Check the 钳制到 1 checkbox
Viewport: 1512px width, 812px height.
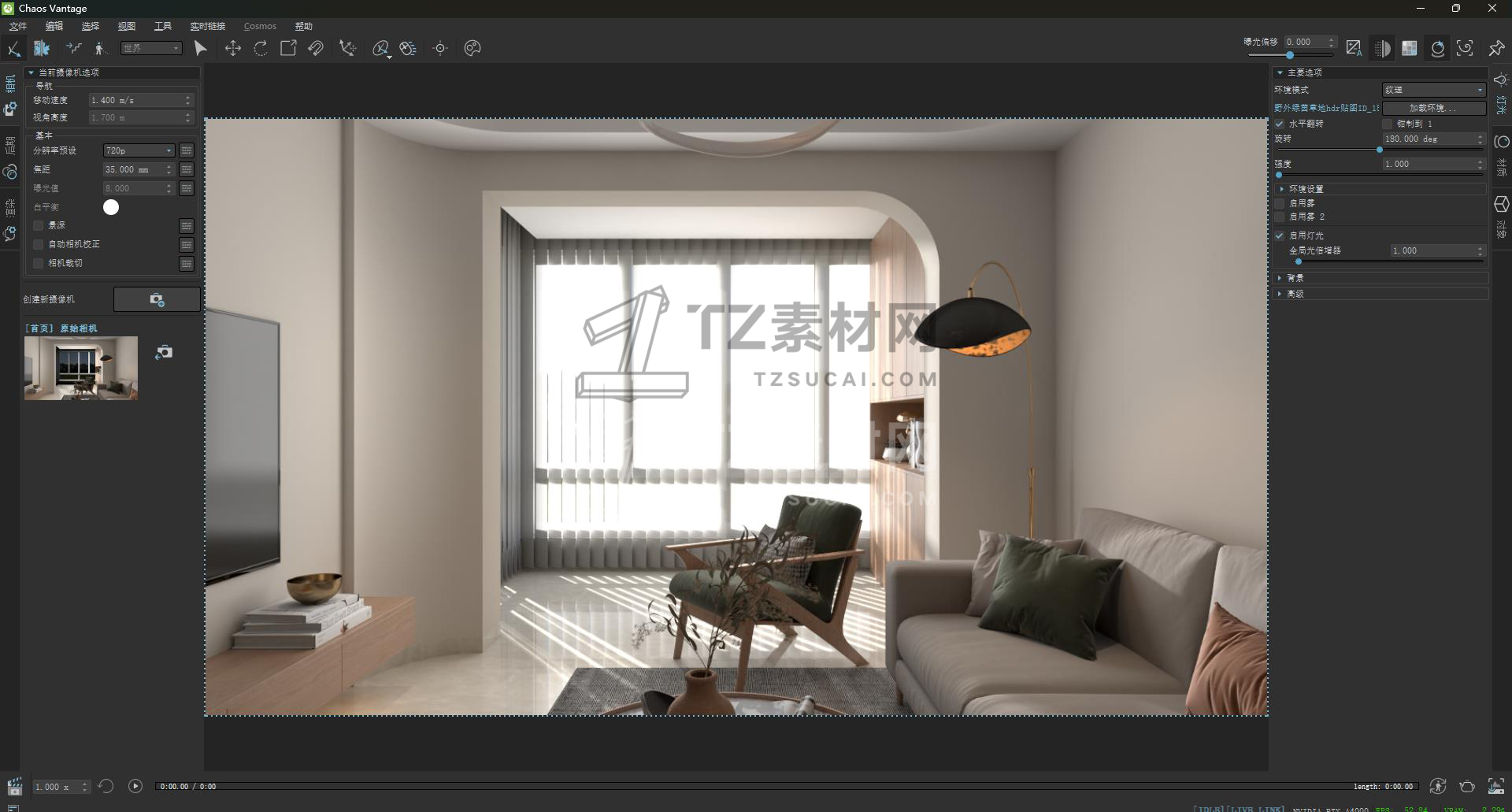pyautogui.click(x=1388, y=124)
